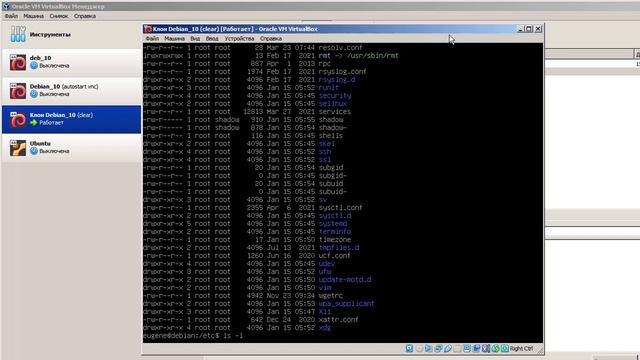Viewport: 640px width, 360px height.
Task: Select the running Клон Debian_10 (clear) entry
Action: (71, 119)
